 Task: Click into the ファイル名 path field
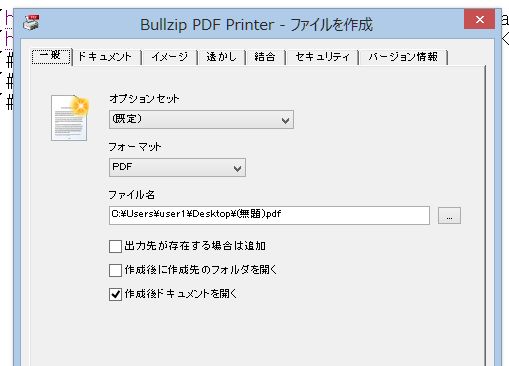[269, 215]
